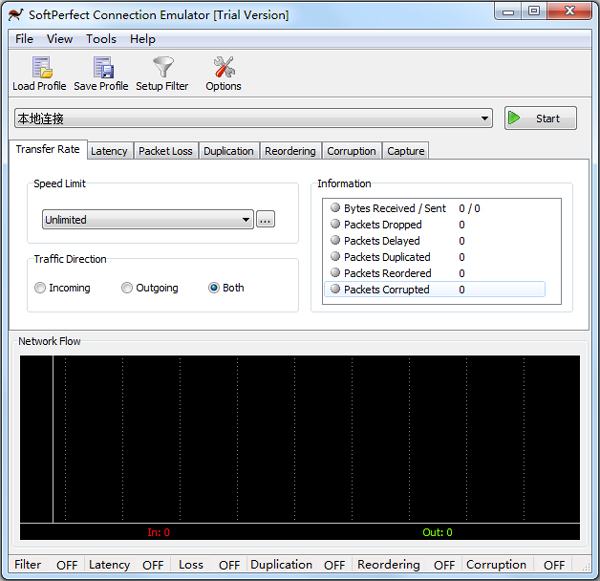Click the Loss OFF status bar entry

coord(209,565)
